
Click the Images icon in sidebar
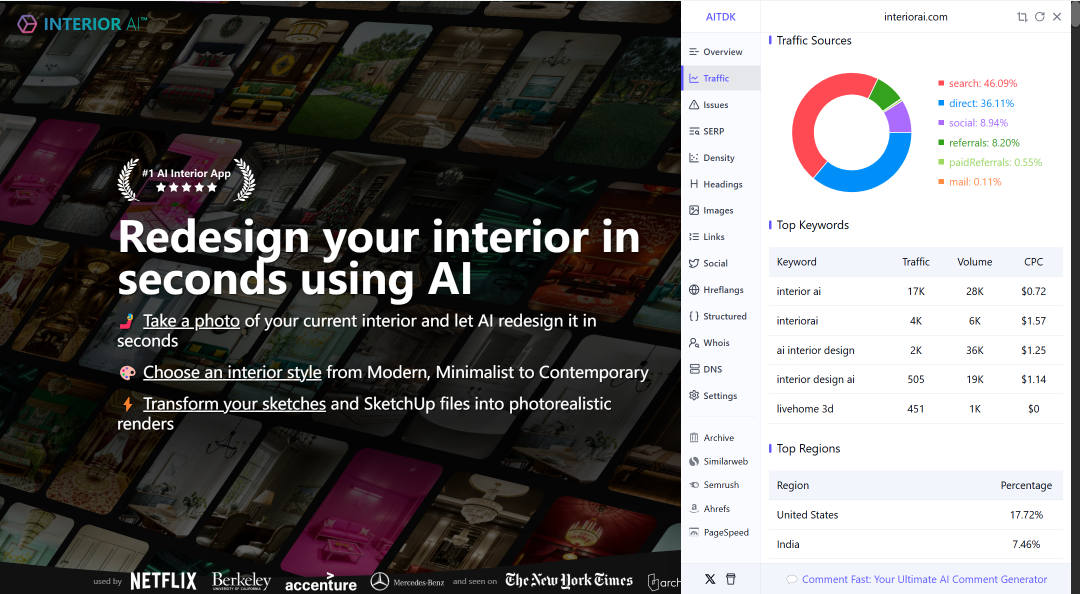694,210
